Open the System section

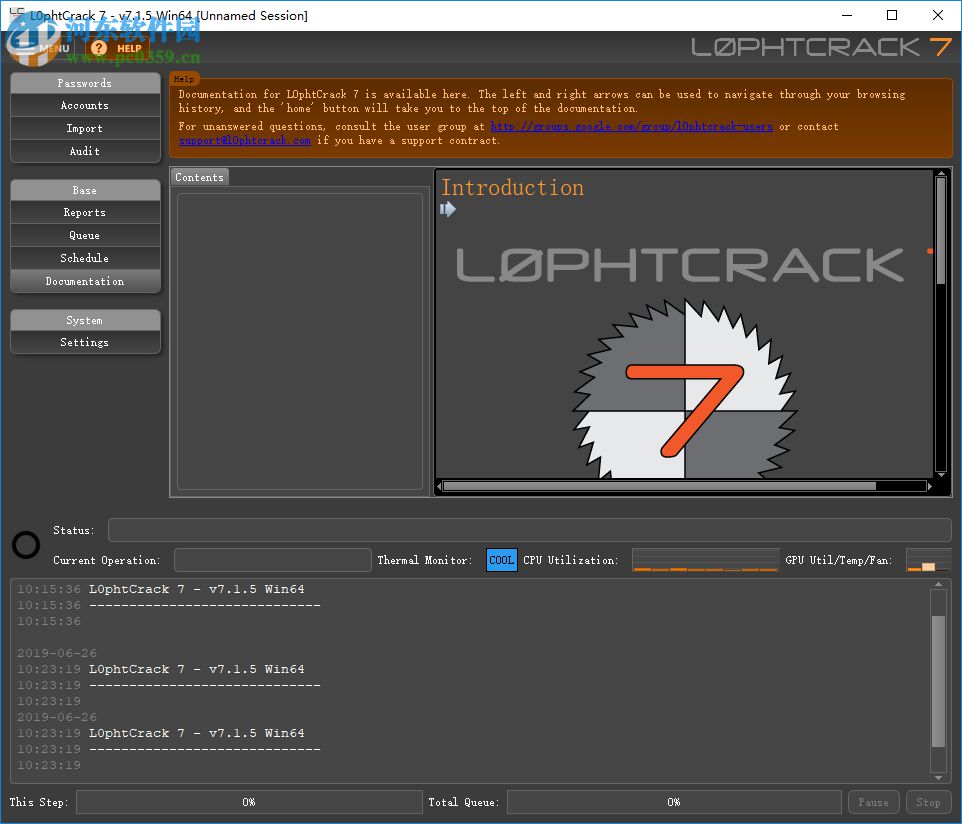click(85, 320)
